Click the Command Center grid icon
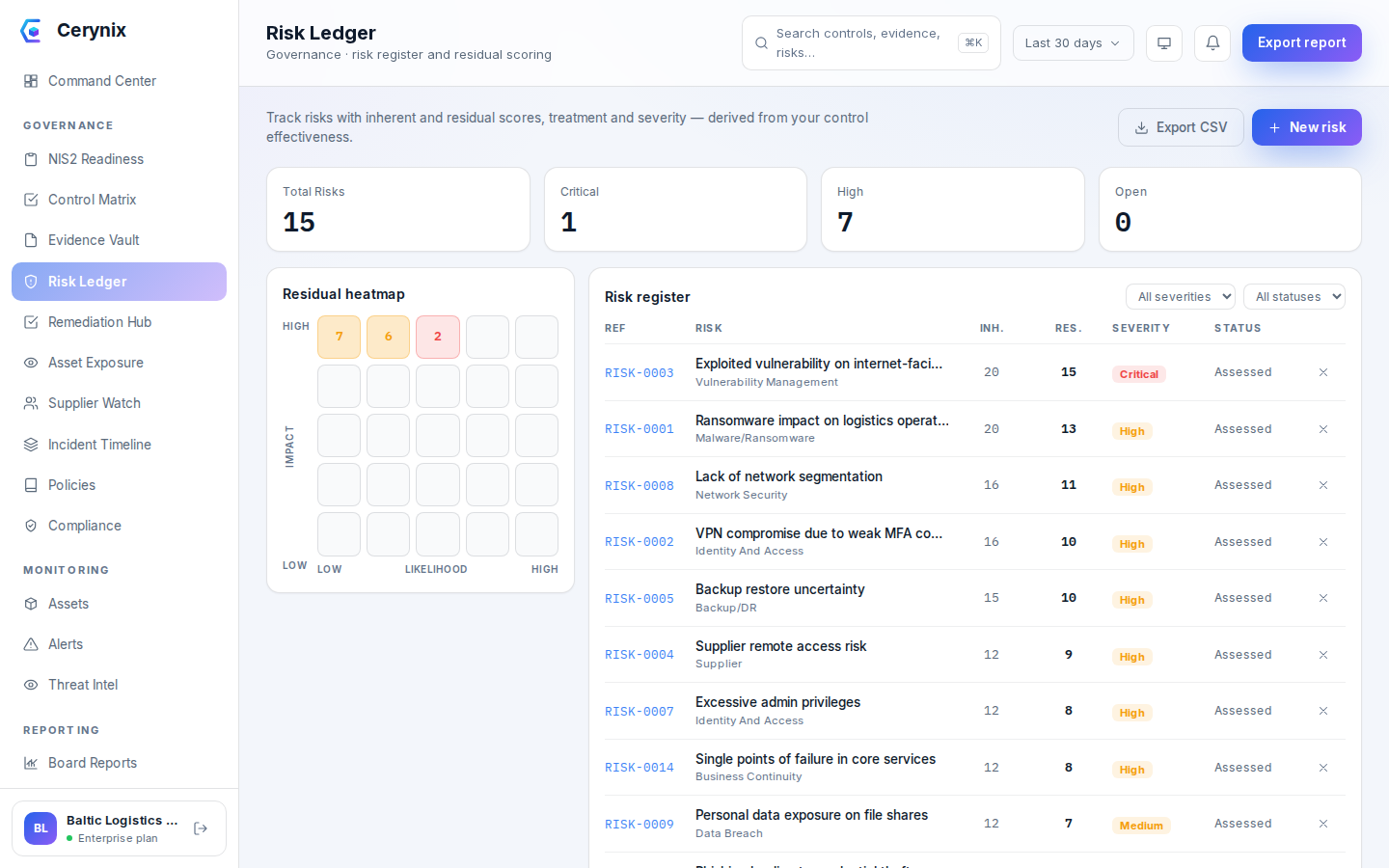This screenshot has width=1389, height=868. [x=31, y=81]
